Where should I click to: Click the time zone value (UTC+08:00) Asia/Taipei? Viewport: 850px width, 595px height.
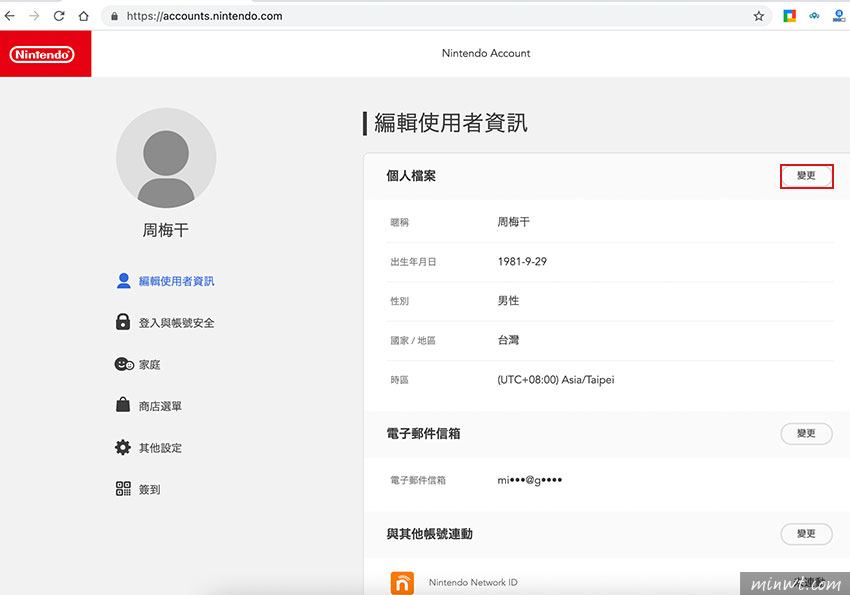[556, 380]
